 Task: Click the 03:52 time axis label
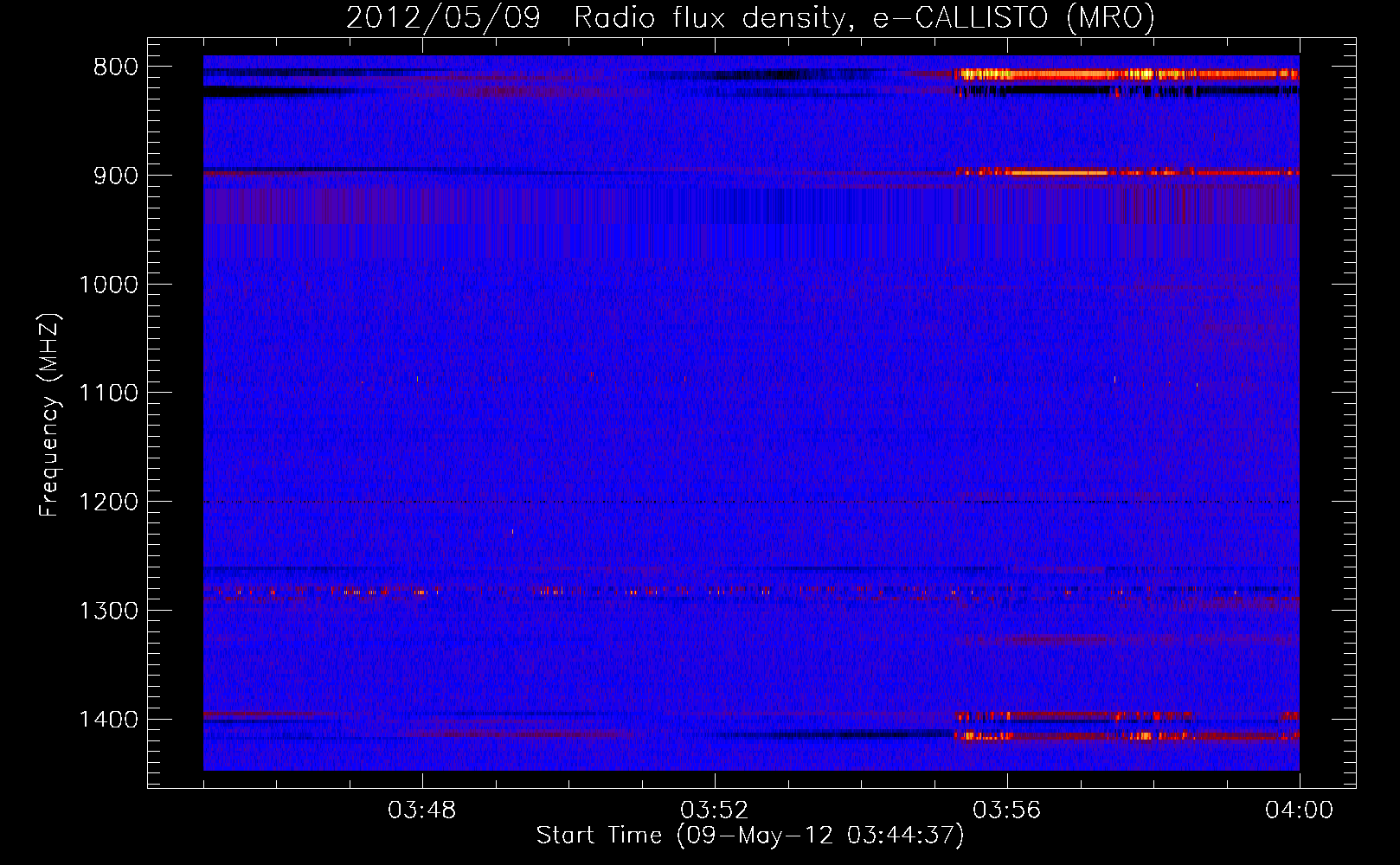click(x=715, y=811)
